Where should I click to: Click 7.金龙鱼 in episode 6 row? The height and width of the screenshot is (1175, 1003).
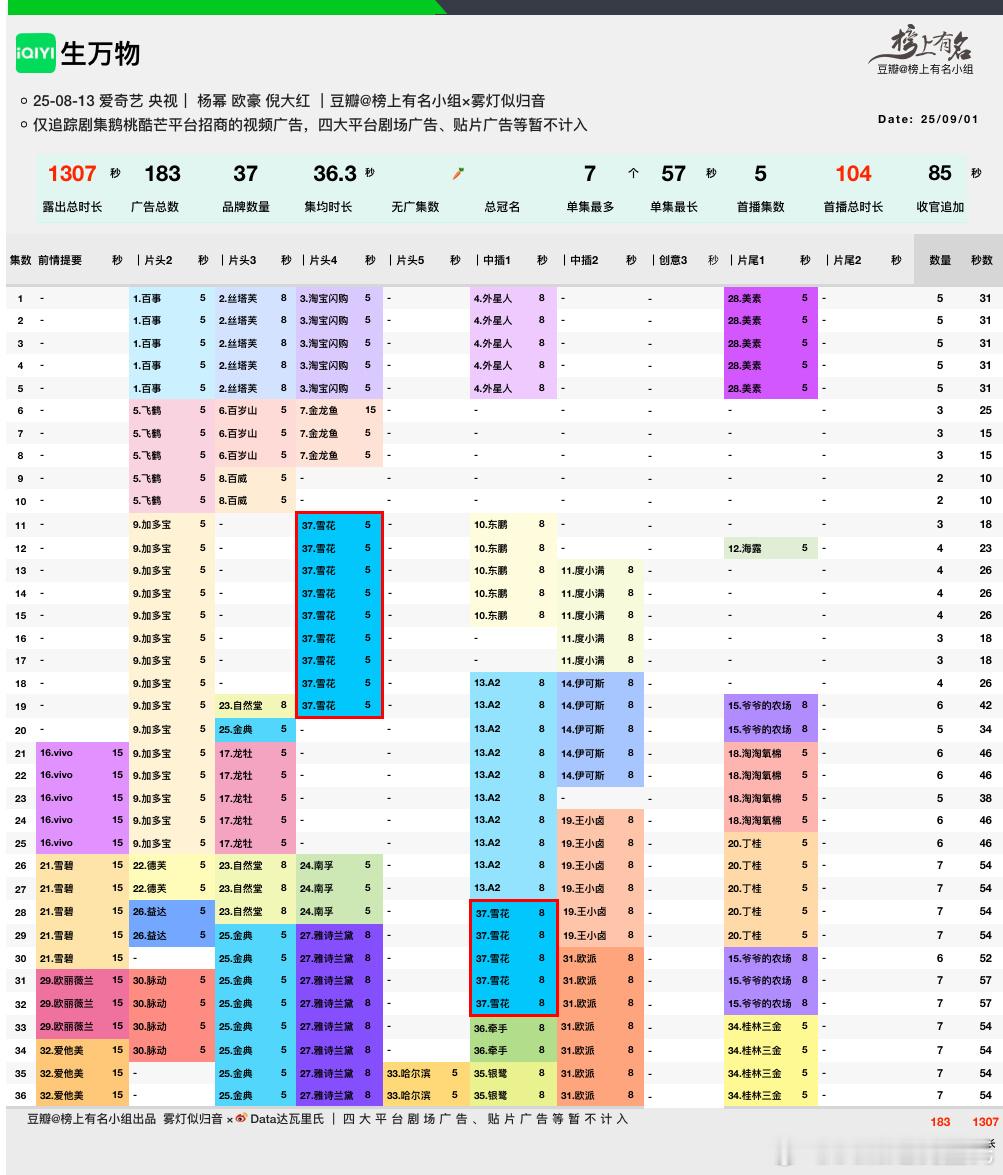[340, 410]
